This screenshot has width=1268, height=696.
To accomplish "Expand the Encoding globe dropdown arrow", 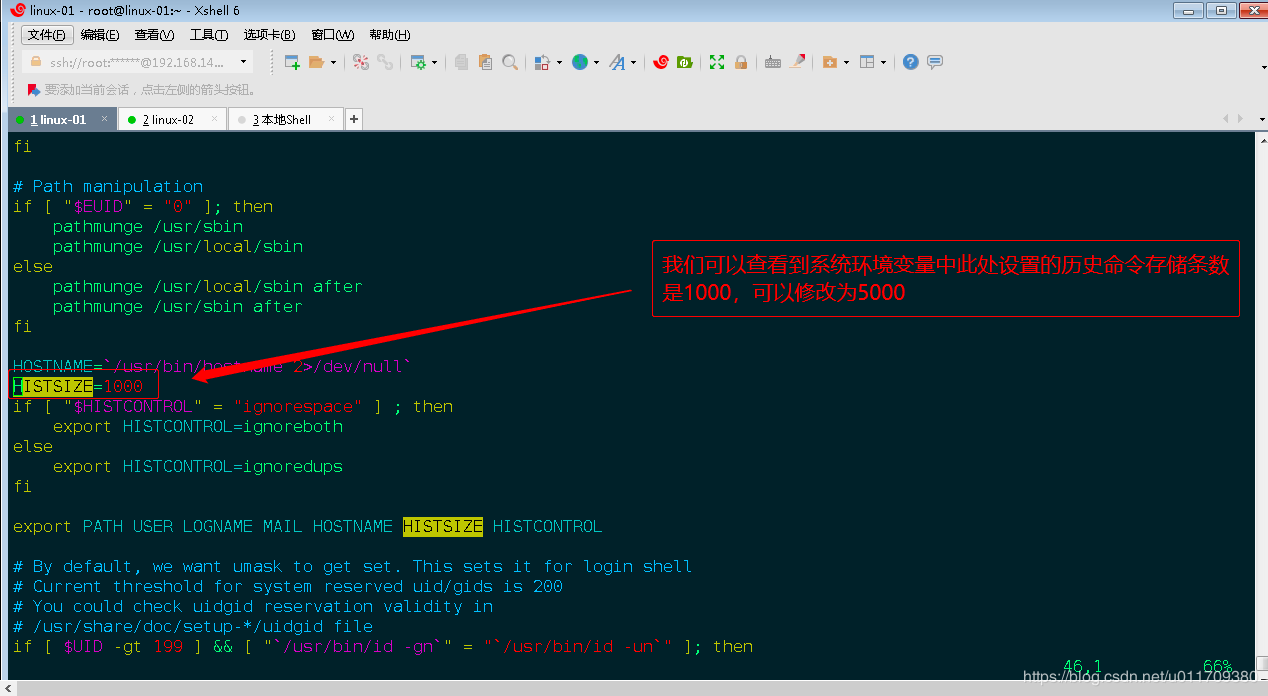I will tap(597, 62).
